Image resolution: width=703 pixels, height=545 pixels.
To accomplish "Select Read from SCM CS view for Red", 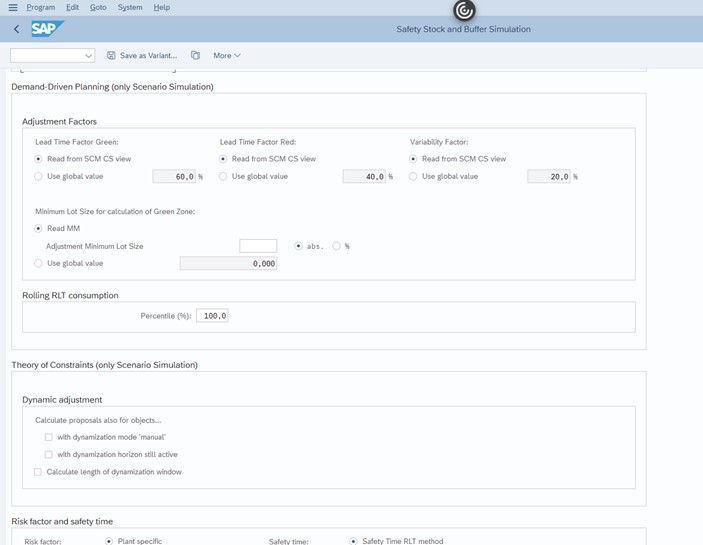I will coord(223,159).
